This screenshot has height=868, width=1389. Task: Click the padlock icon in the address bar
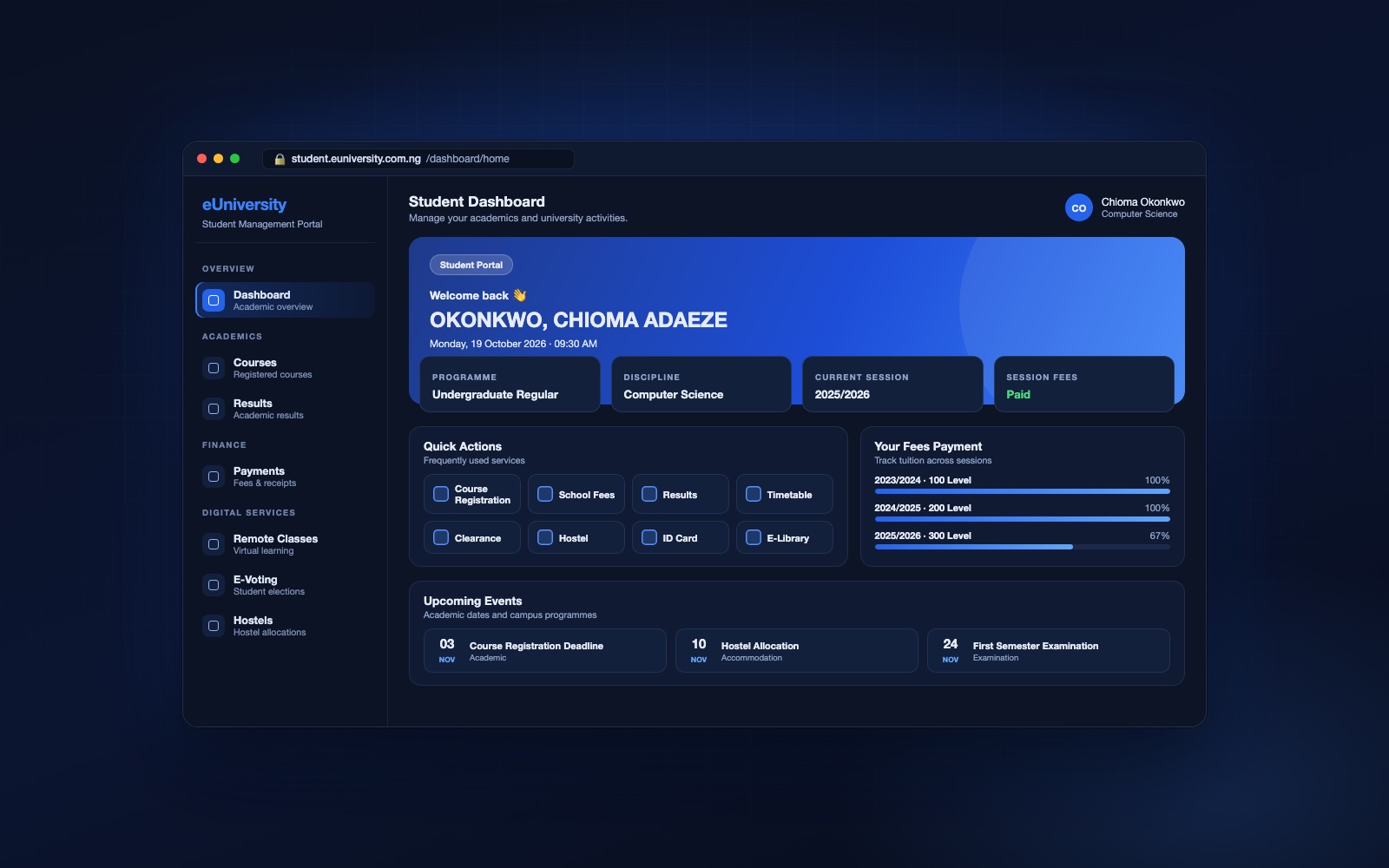pos(280,159)
